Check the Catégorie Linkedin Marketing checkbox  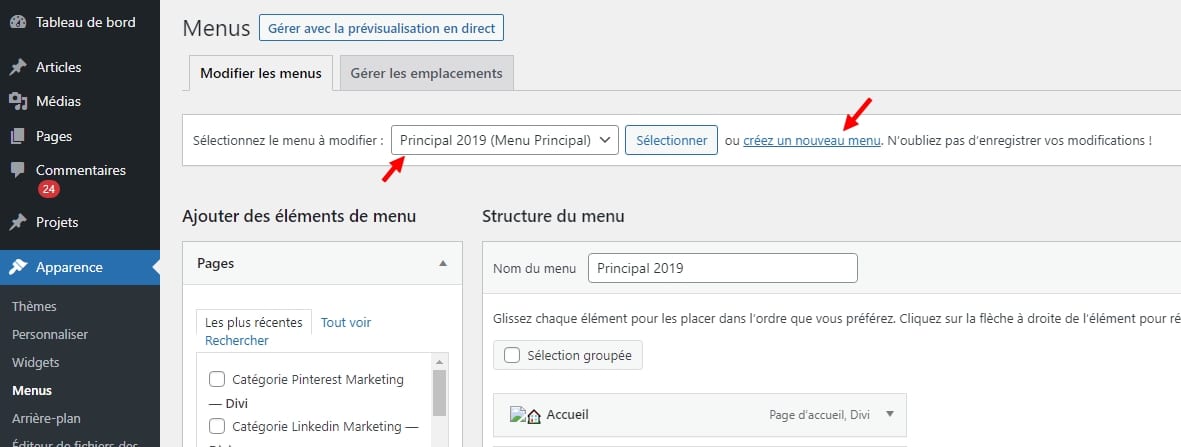(x=217, y=427)
